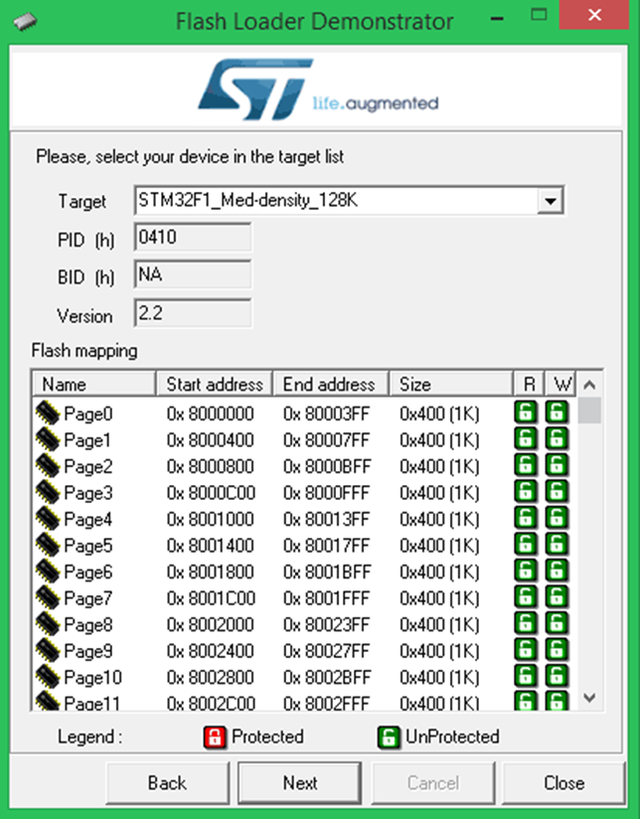This screenshot has width=640, height=819.
Task: Click the Page0 chip icon
Action: (x=48, y=413)
